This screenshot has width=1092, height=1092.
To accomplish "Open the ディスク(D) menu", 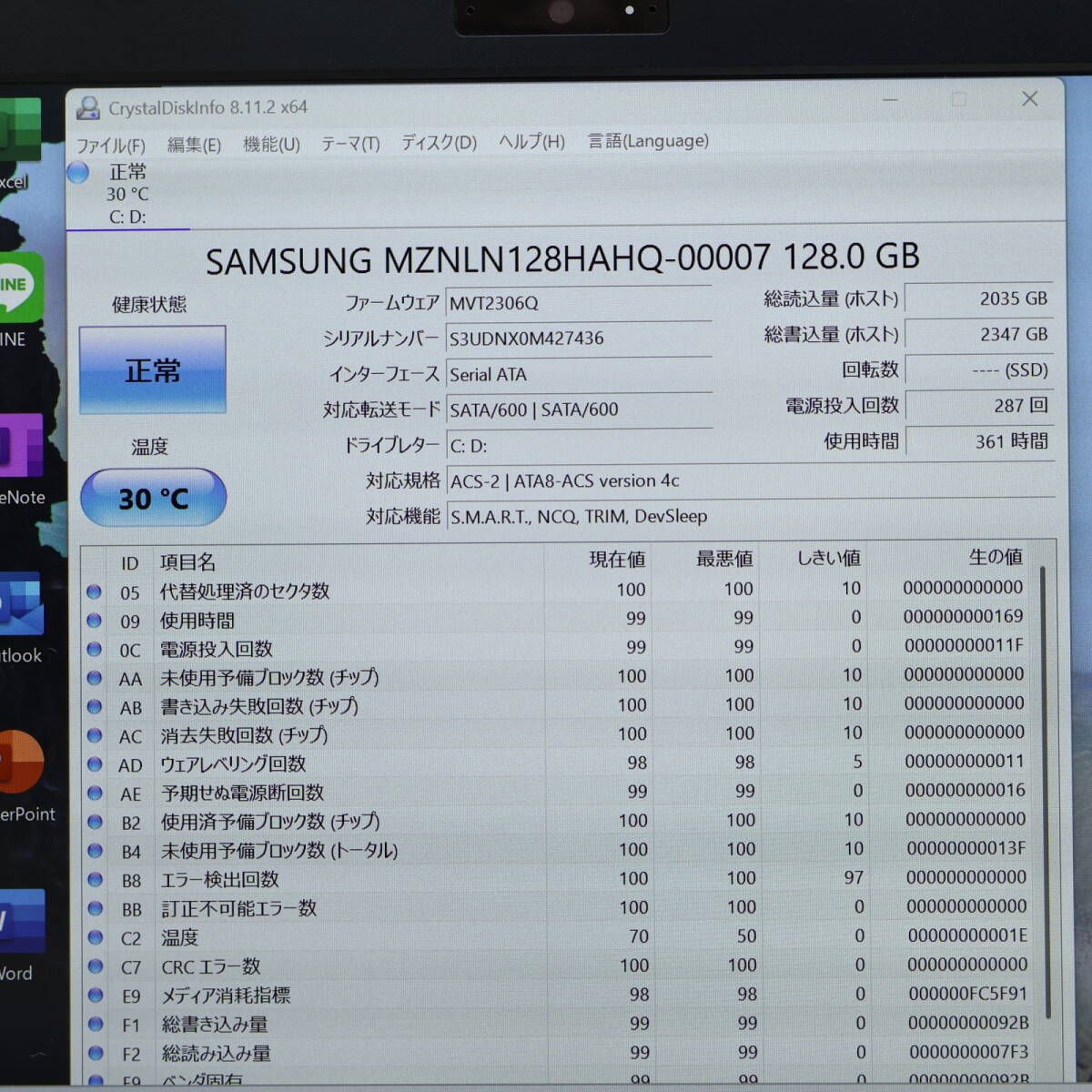I will pyautogui.click(x=440, y=143).
